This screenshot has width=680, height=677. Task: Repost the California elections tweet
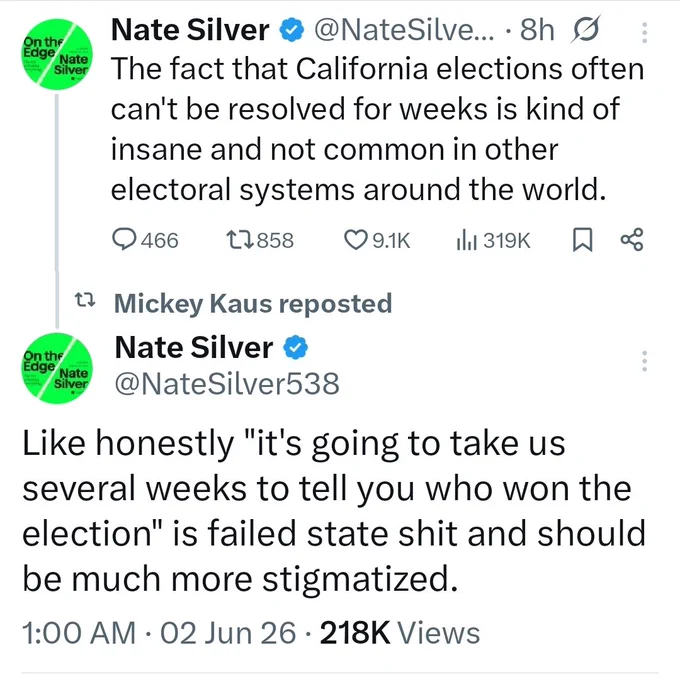(260, 240)
